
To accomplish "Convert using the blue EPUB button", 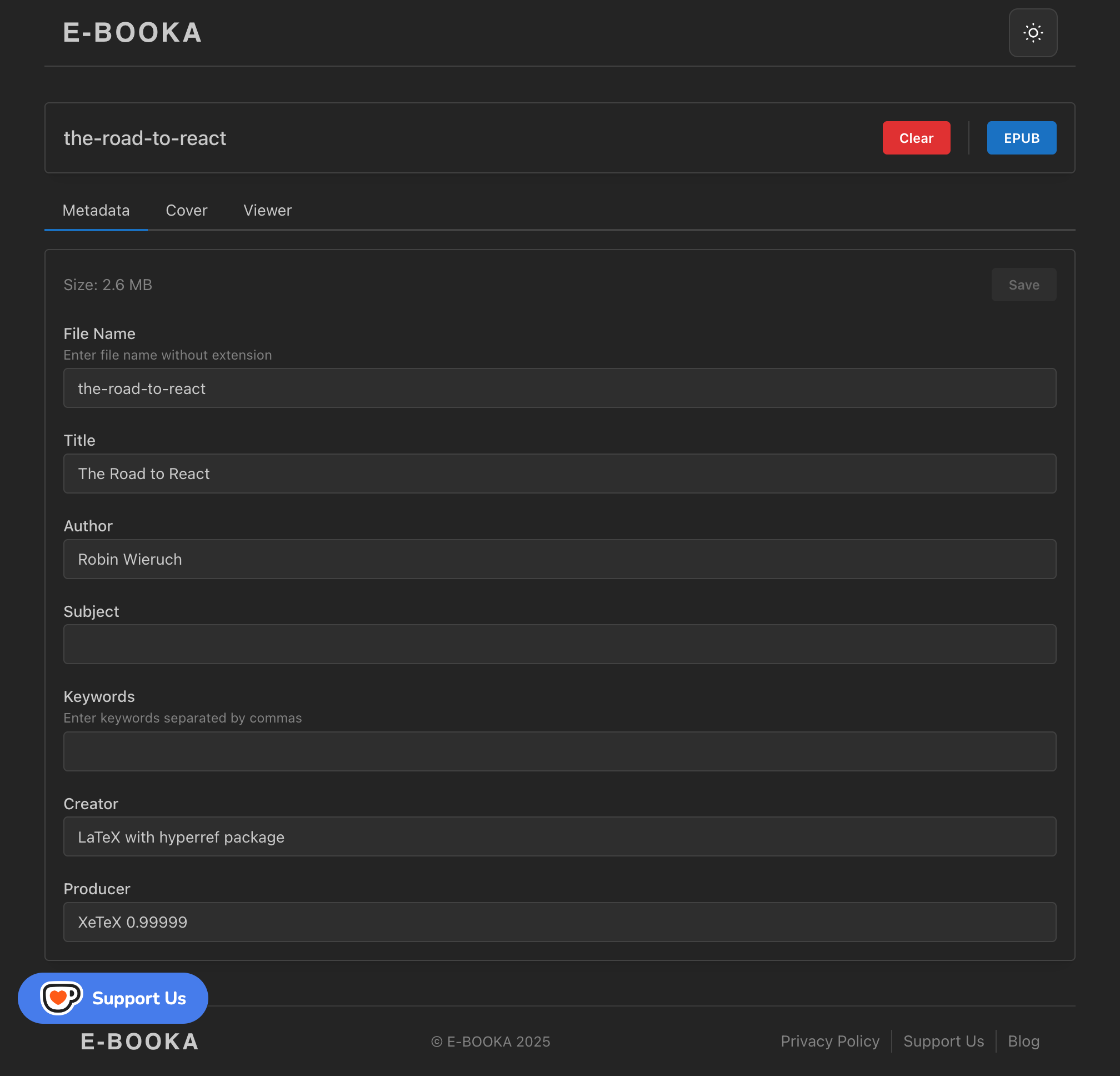I will (1021, 138).
